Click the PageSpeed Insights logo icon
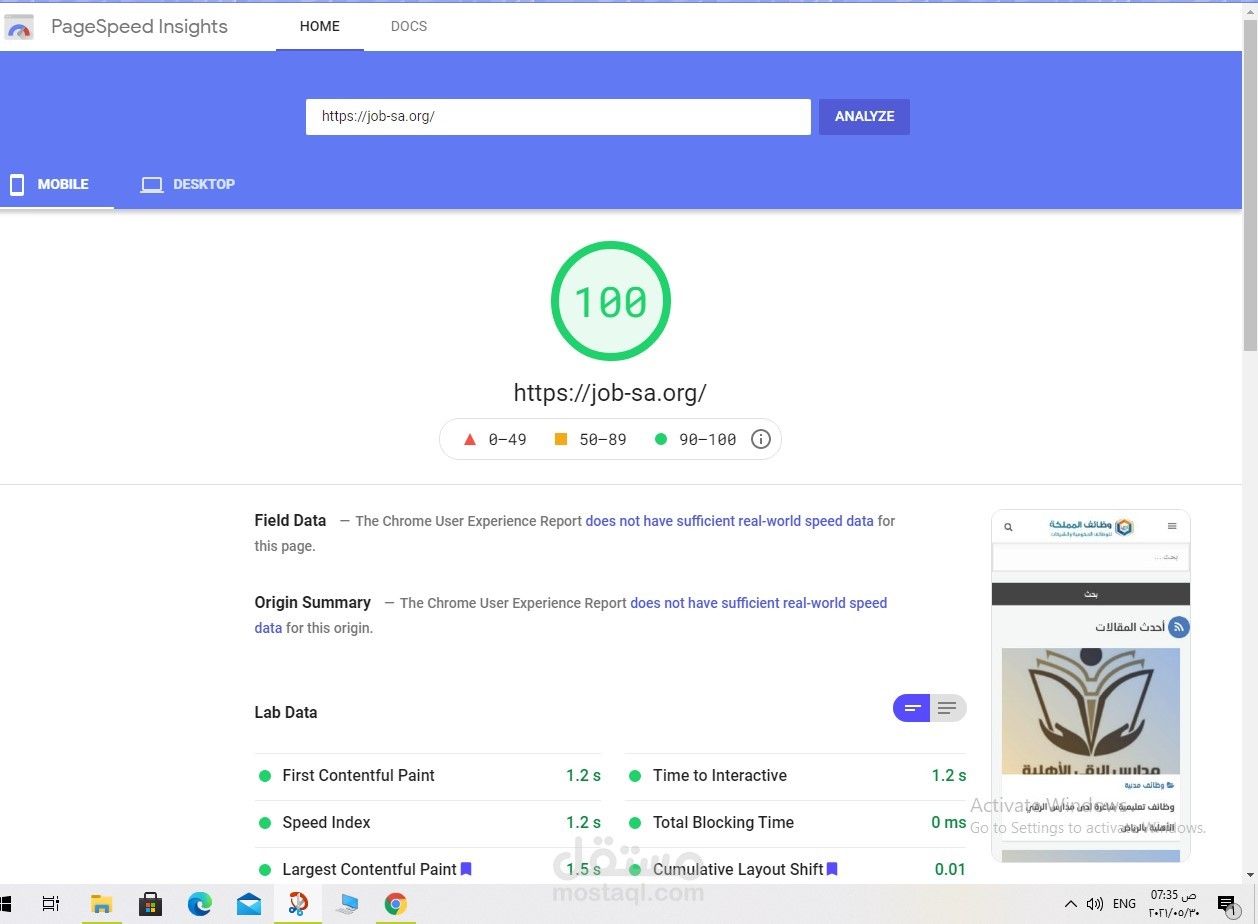The height and width of the screenshot is (924, 1258). 19,26
